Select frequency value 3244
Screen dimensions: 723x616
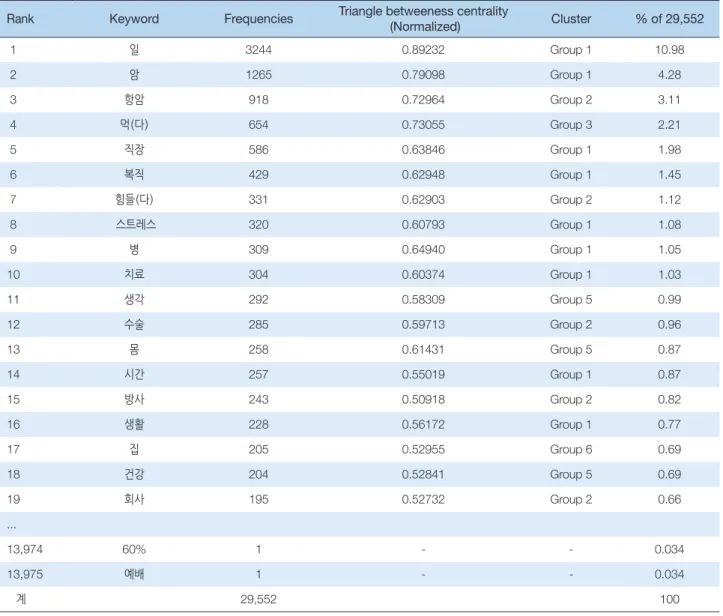coord(258,50)
